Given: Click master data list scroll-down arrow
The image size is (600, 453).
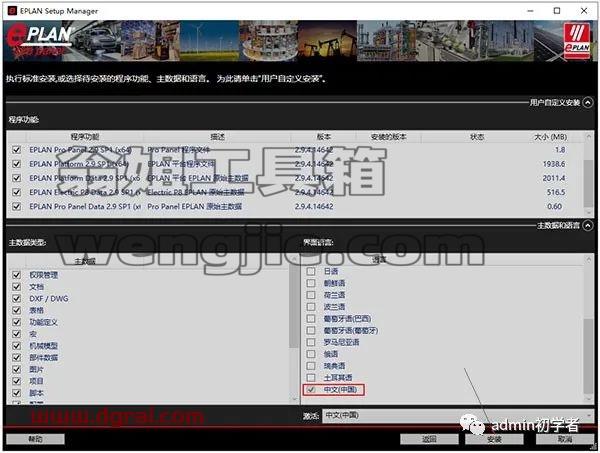Looking at the screenshot, I should 294,399.
